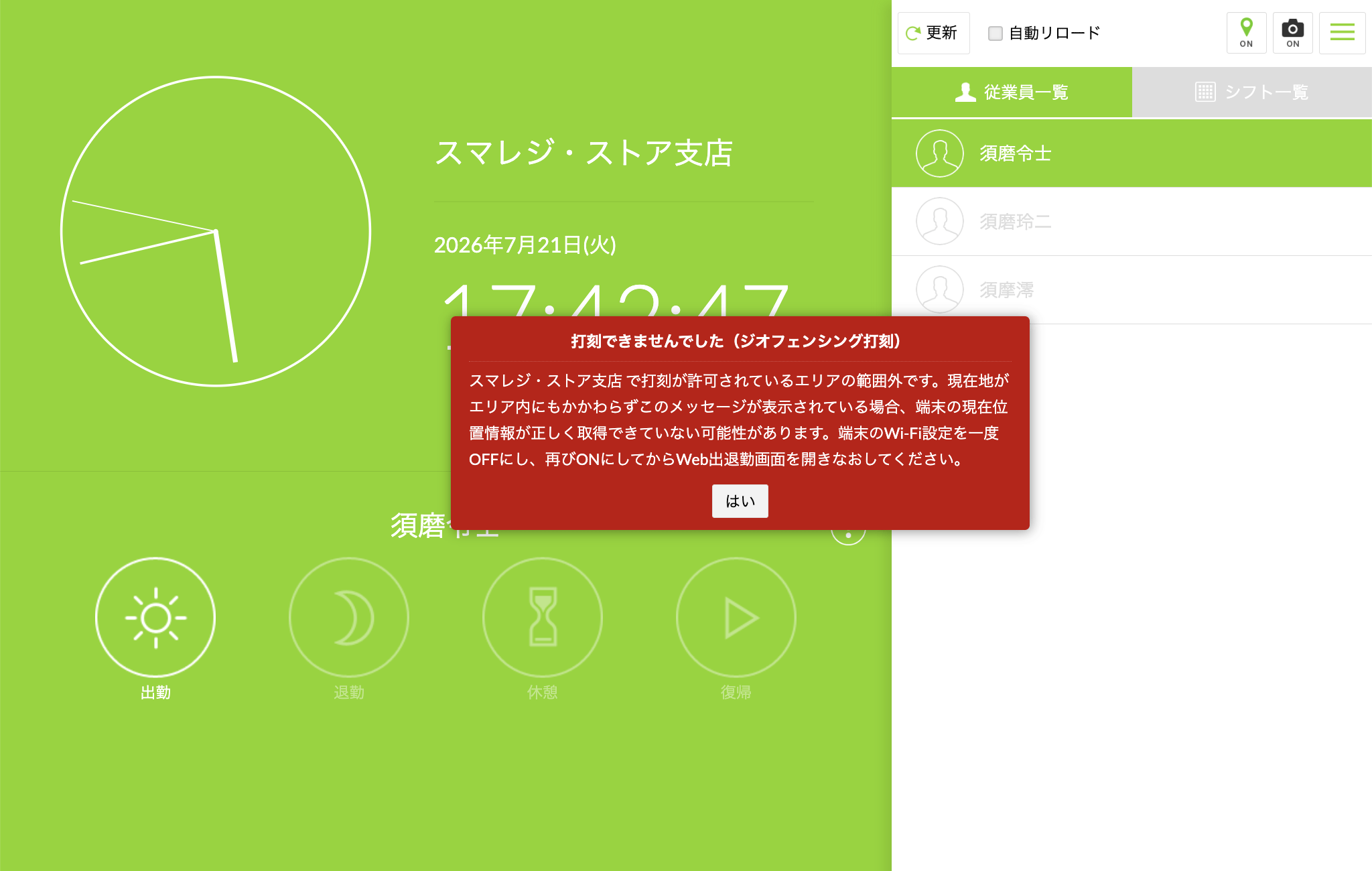The height and width of the screenshot is (871, 1372).
Task: Click the 復帰 play icon button
Action: tap(736, 617)
